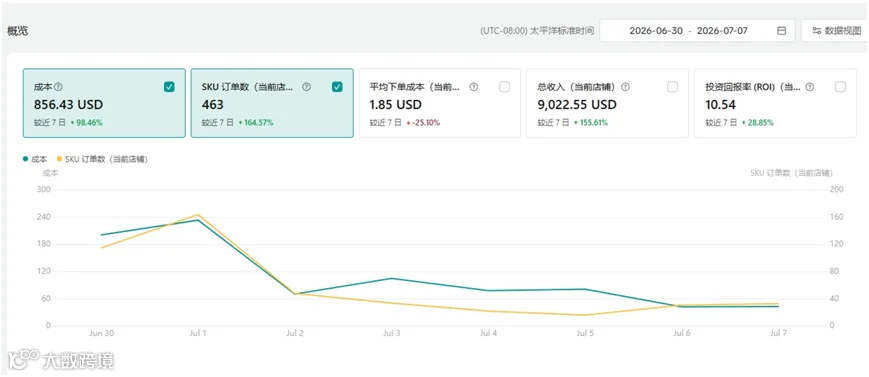The width and height of the screenshot is (869, 377).
Task: Open the 数据视图 data view button
Action: (835, 31)
